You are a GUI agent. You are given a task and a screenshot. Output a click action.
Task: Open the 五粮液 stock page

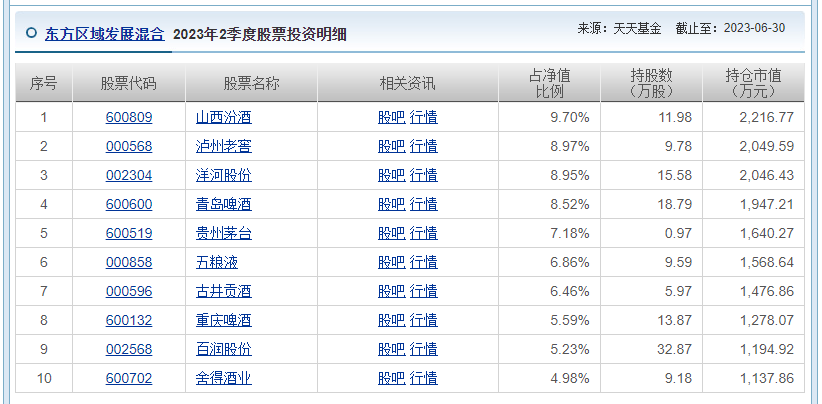tap(217, 262)
